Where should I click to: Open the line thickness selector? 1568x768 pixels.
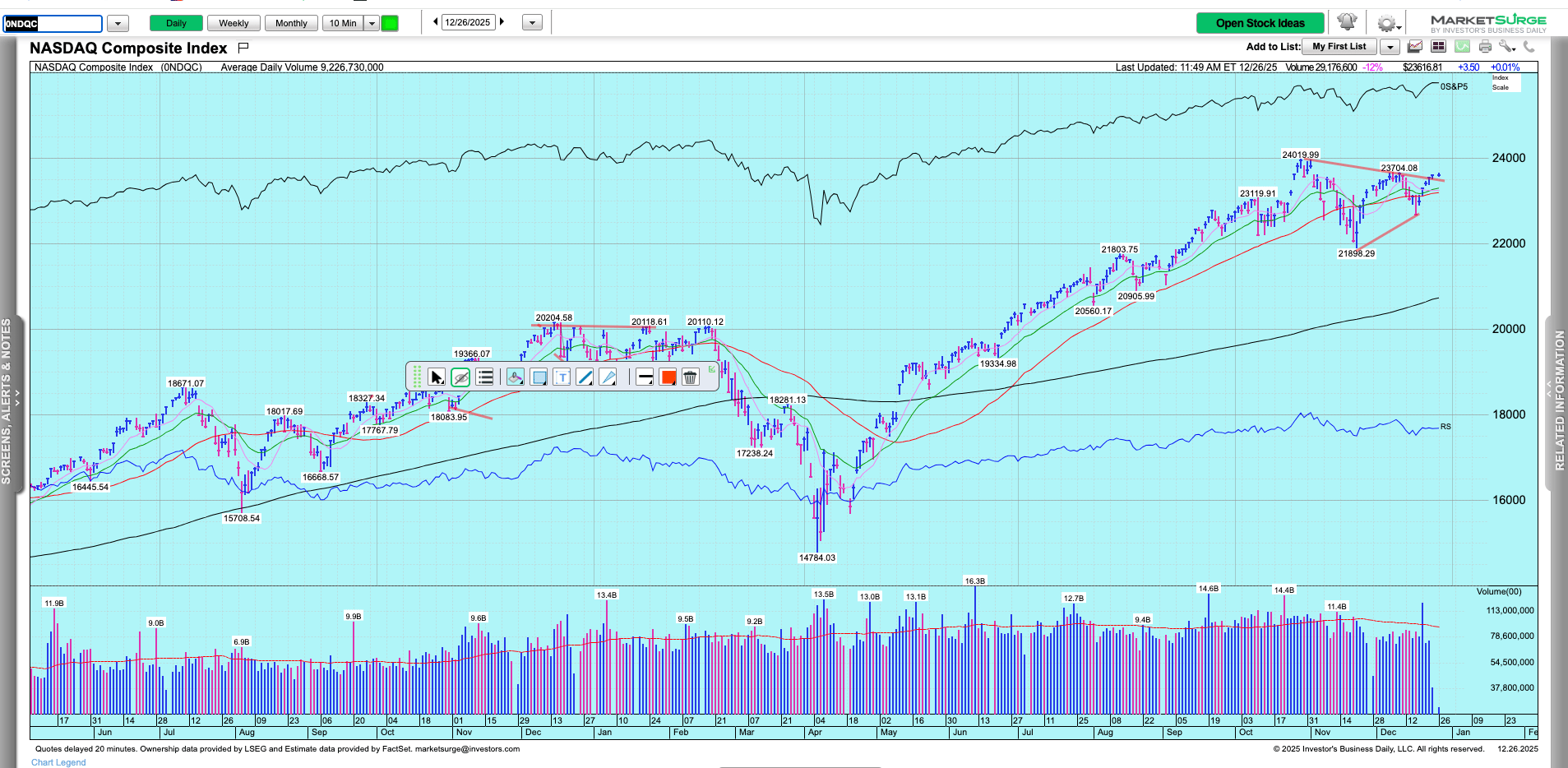[x=645, y=377]
